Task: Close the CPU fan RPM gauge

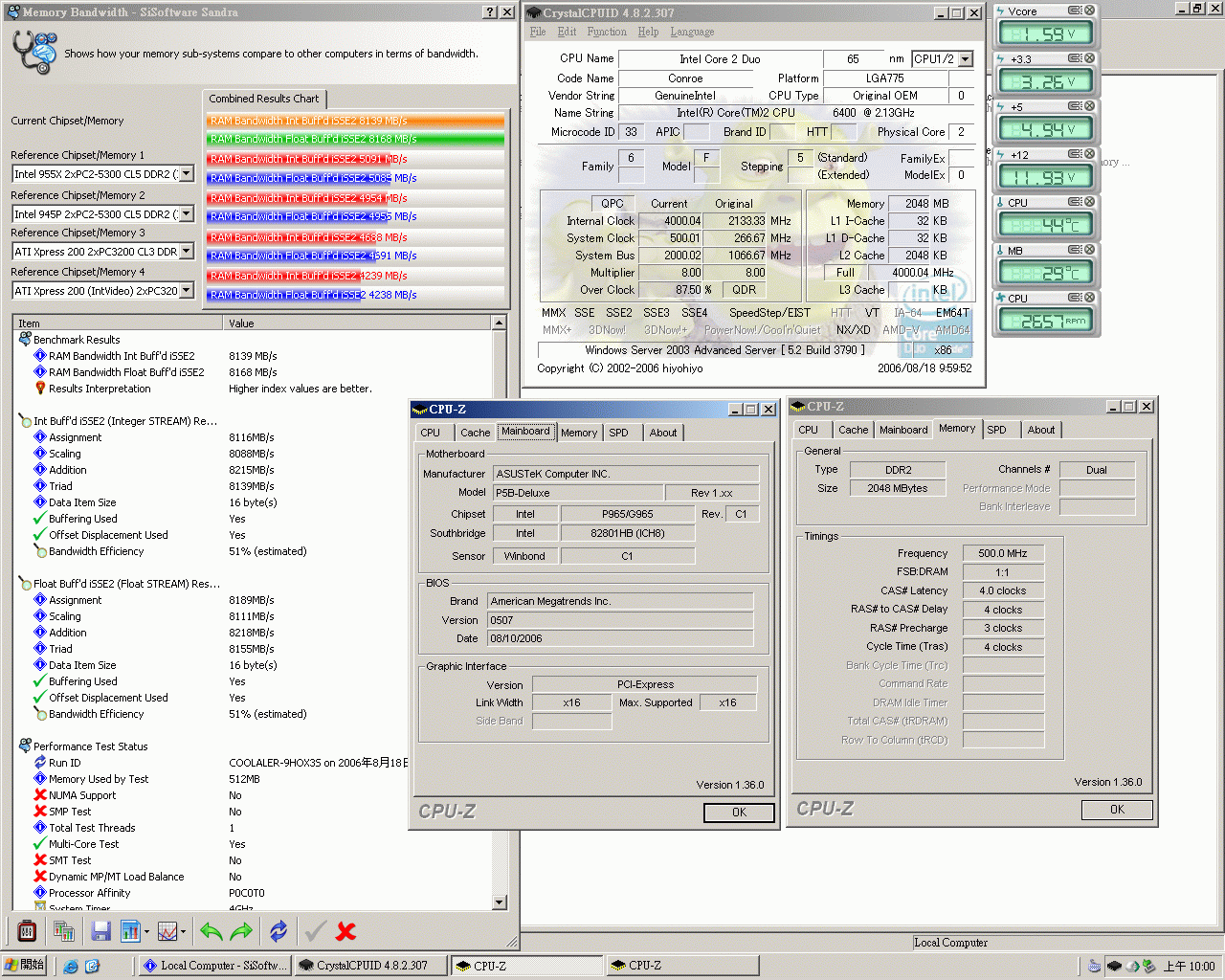Action: (x=1089, y=298)
